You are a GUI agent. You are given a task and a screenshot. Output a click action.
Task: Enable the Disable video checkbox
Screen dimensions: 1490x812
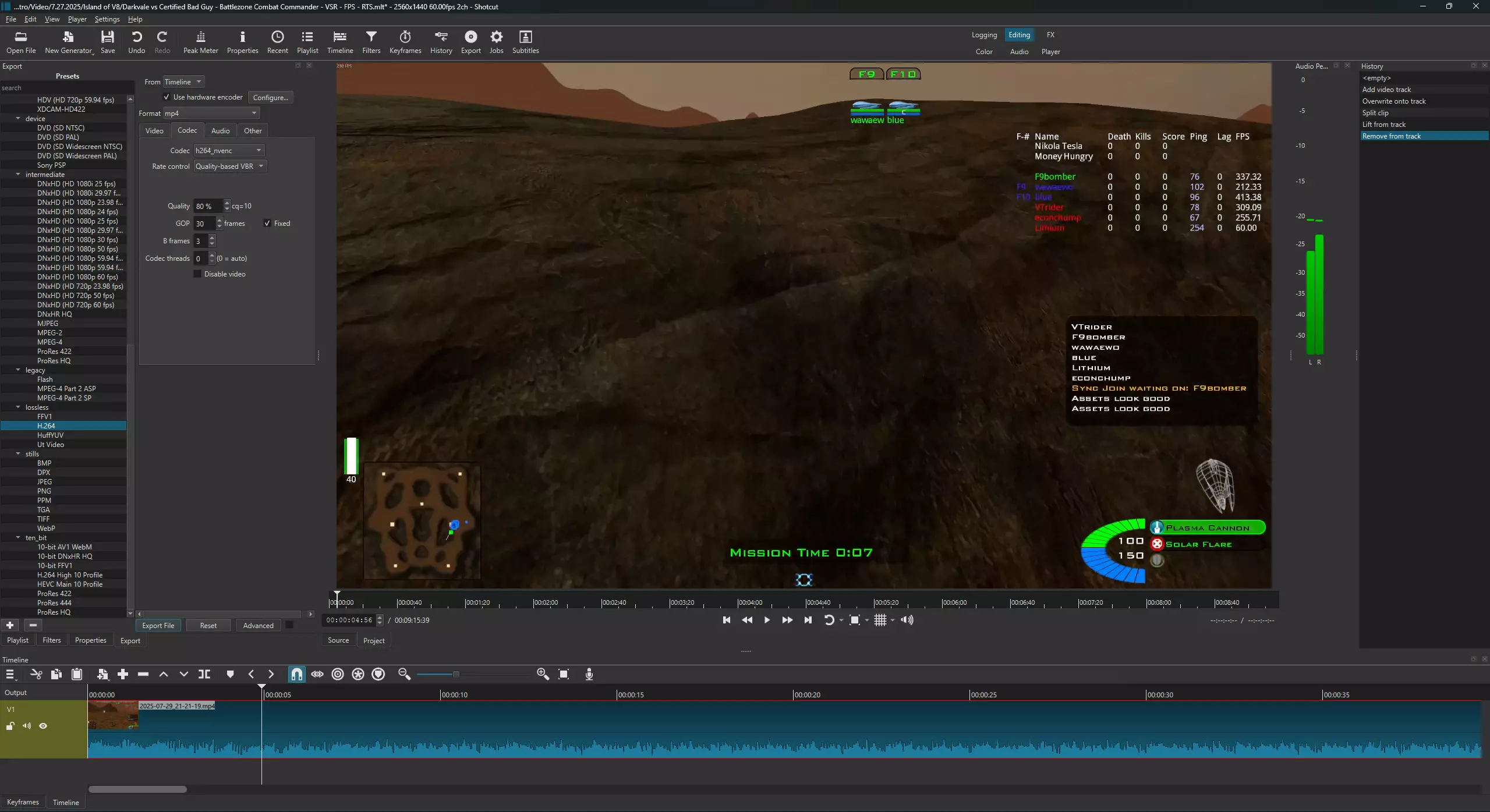197,274
